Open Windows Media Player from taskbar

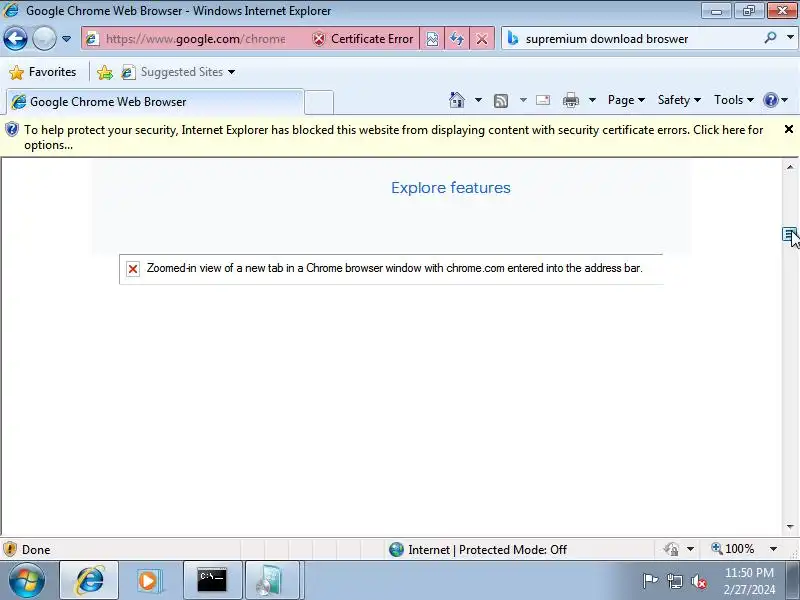[149, 580]
